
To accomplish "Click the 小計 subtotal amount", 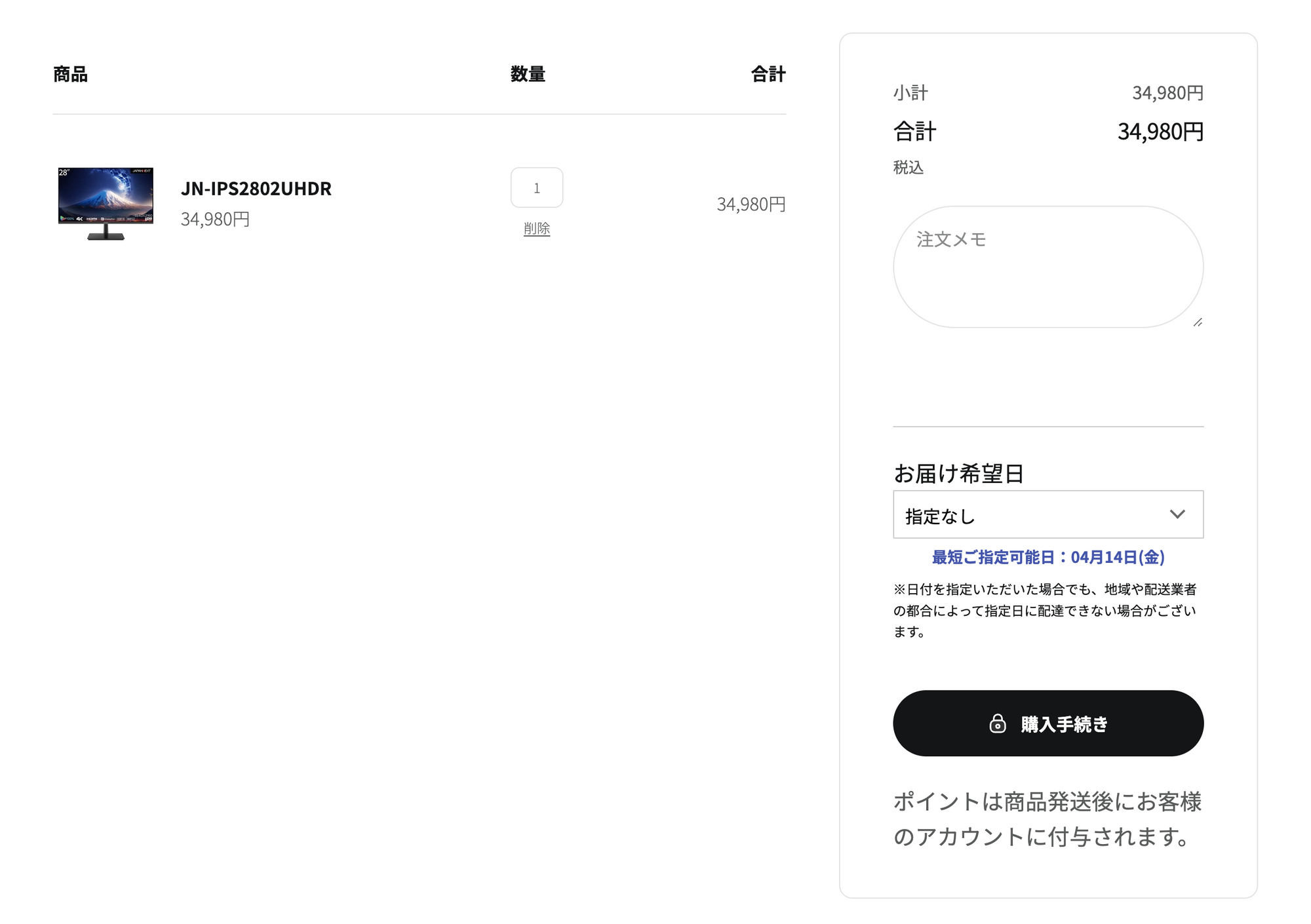I will [x=1167, y=93].
